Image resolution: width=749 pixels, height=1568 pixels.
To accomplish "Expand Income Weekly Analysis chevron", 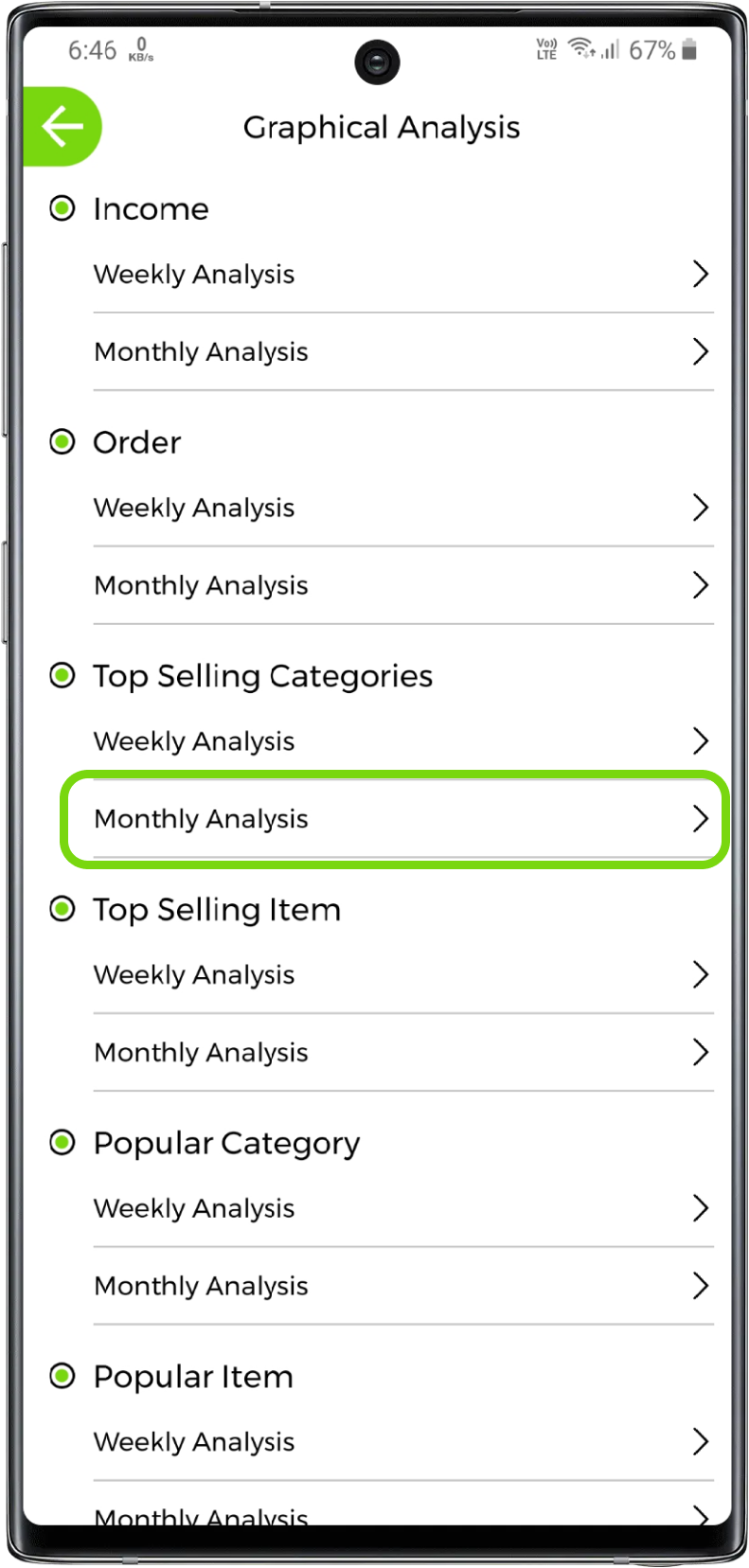I will [x=700, y=274].
